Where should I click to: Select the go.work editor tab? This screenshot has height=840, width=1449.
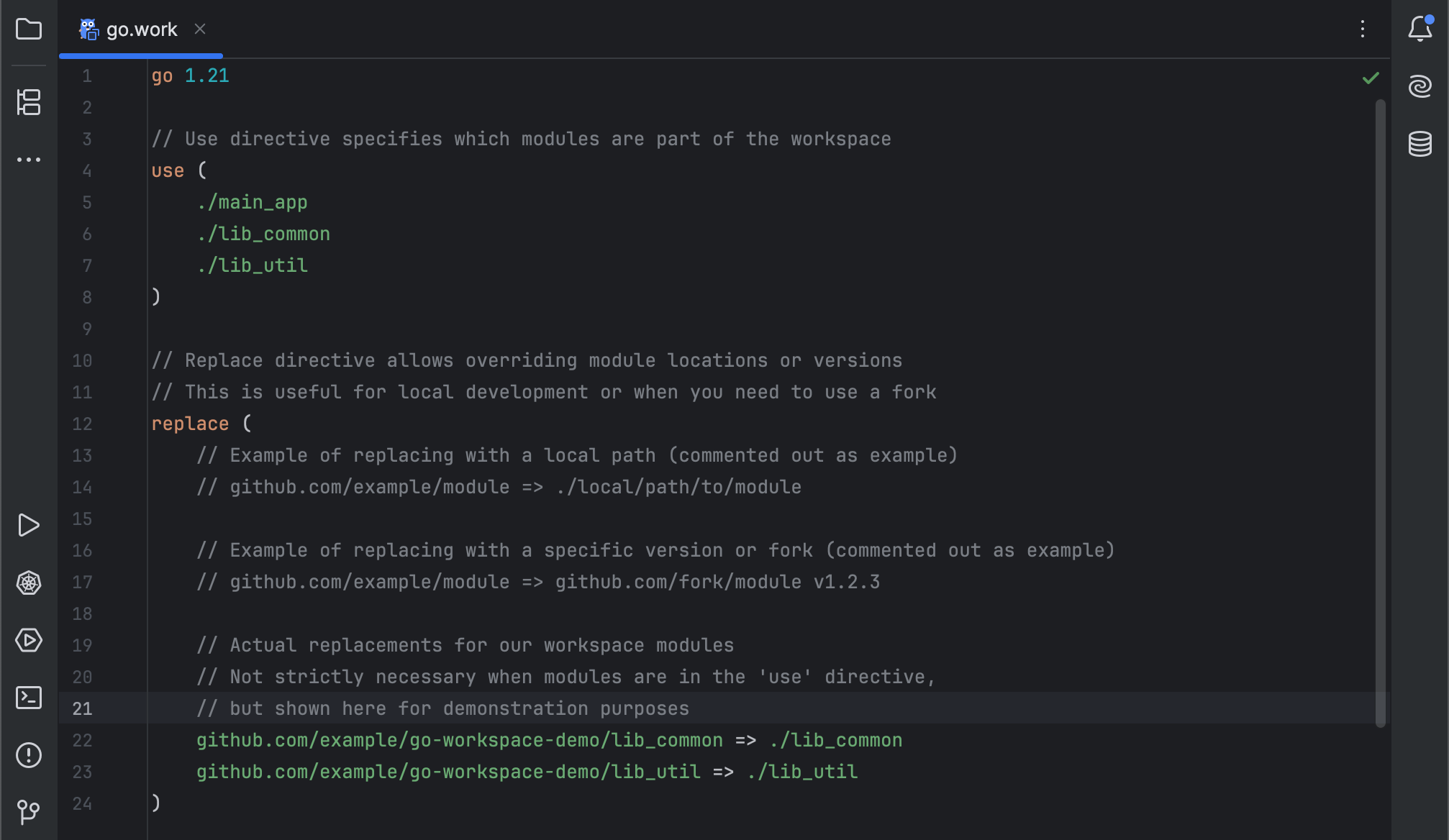pos(142,29)
